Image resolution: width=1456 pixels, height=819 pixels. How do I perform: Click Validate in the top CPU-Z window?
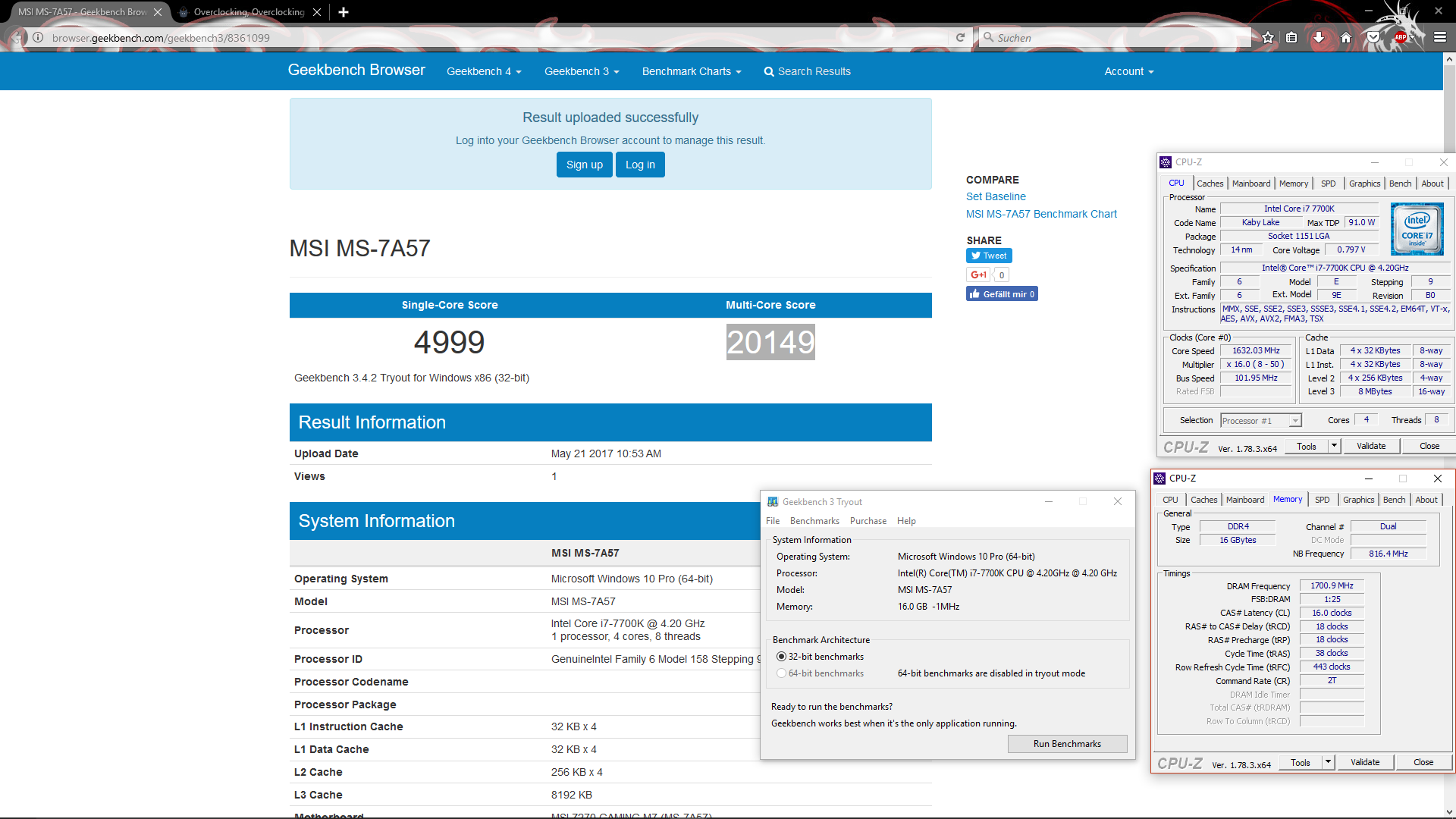click(x=1371, y=446)
